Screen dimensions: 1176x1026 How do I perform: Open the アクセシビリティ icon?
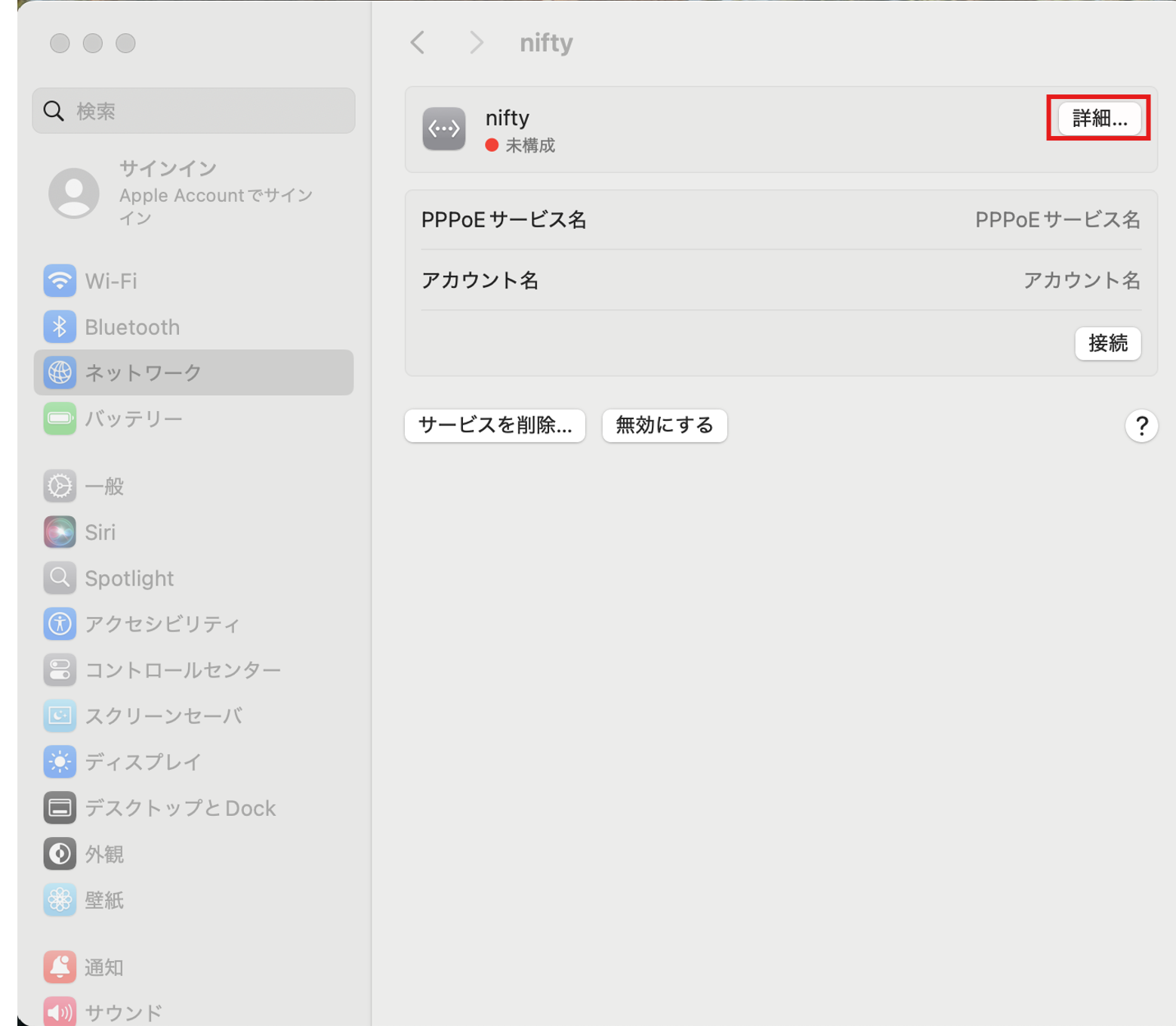(60, 624)
